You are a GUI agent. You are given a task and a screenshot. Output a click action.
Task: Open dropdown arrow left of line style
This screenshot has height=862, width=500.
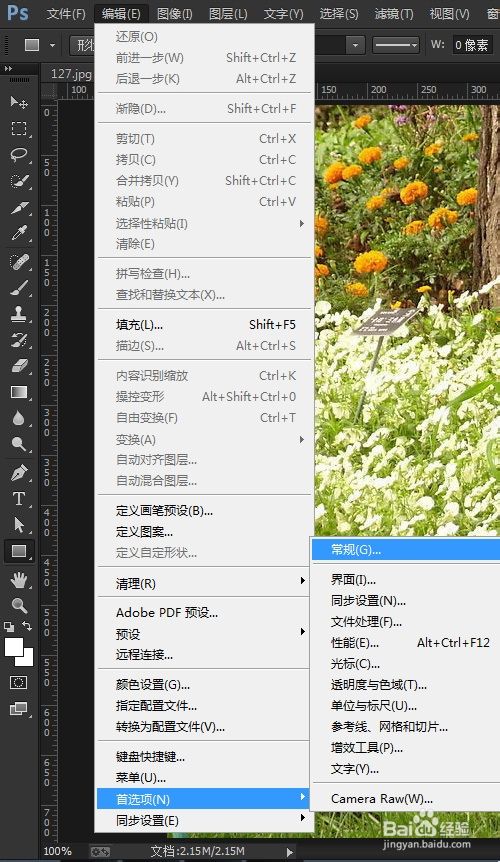point(355,45)
